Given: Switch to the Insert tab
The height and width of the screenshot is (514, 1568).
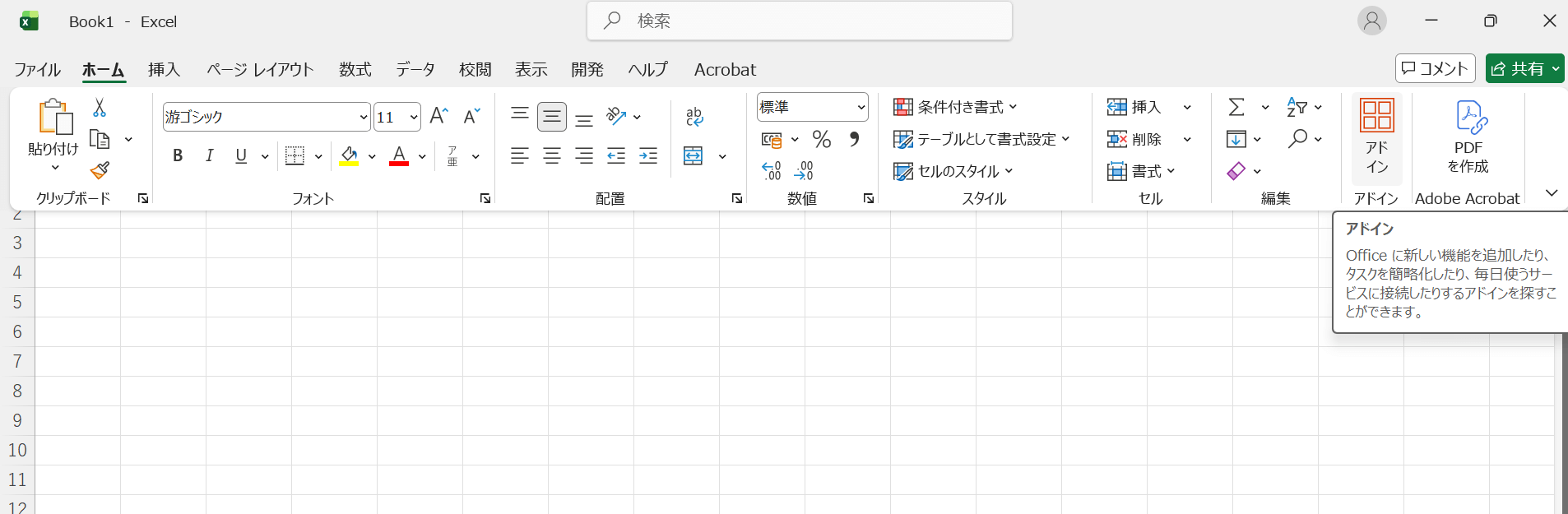Looking at the screenshot, I should [164, 70].
